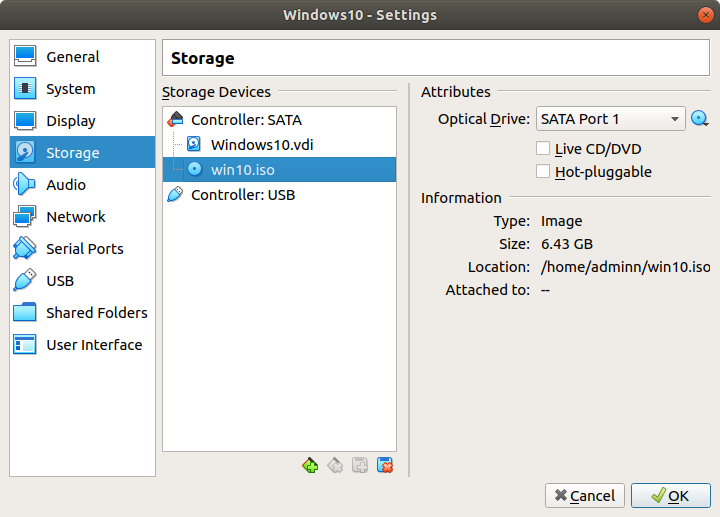This screenshot has height=517, width=720.
Task: Click the USB plug icon in sidebar
Action: [x=25, y=281]
